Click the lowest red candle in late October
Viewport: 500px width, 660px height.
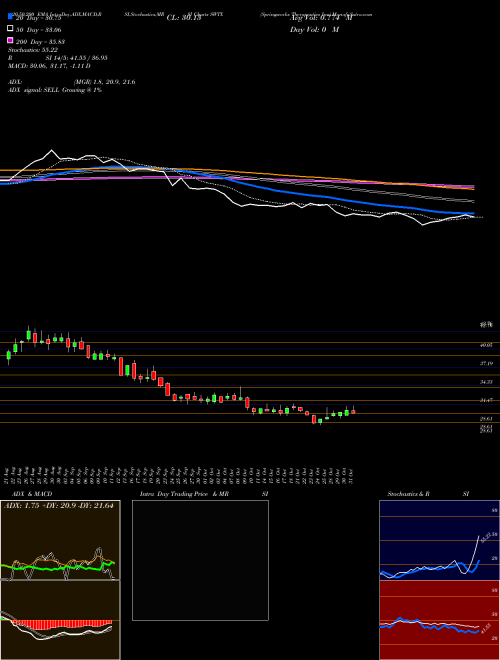(x=314, y=419)
